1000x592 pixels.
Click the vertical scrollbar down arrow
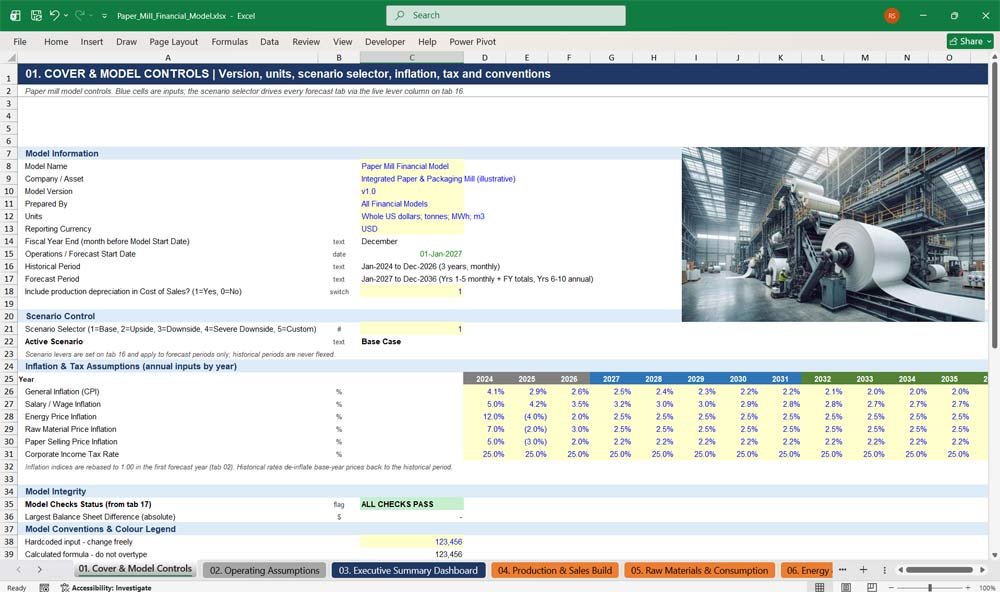[x=994, y=556]
